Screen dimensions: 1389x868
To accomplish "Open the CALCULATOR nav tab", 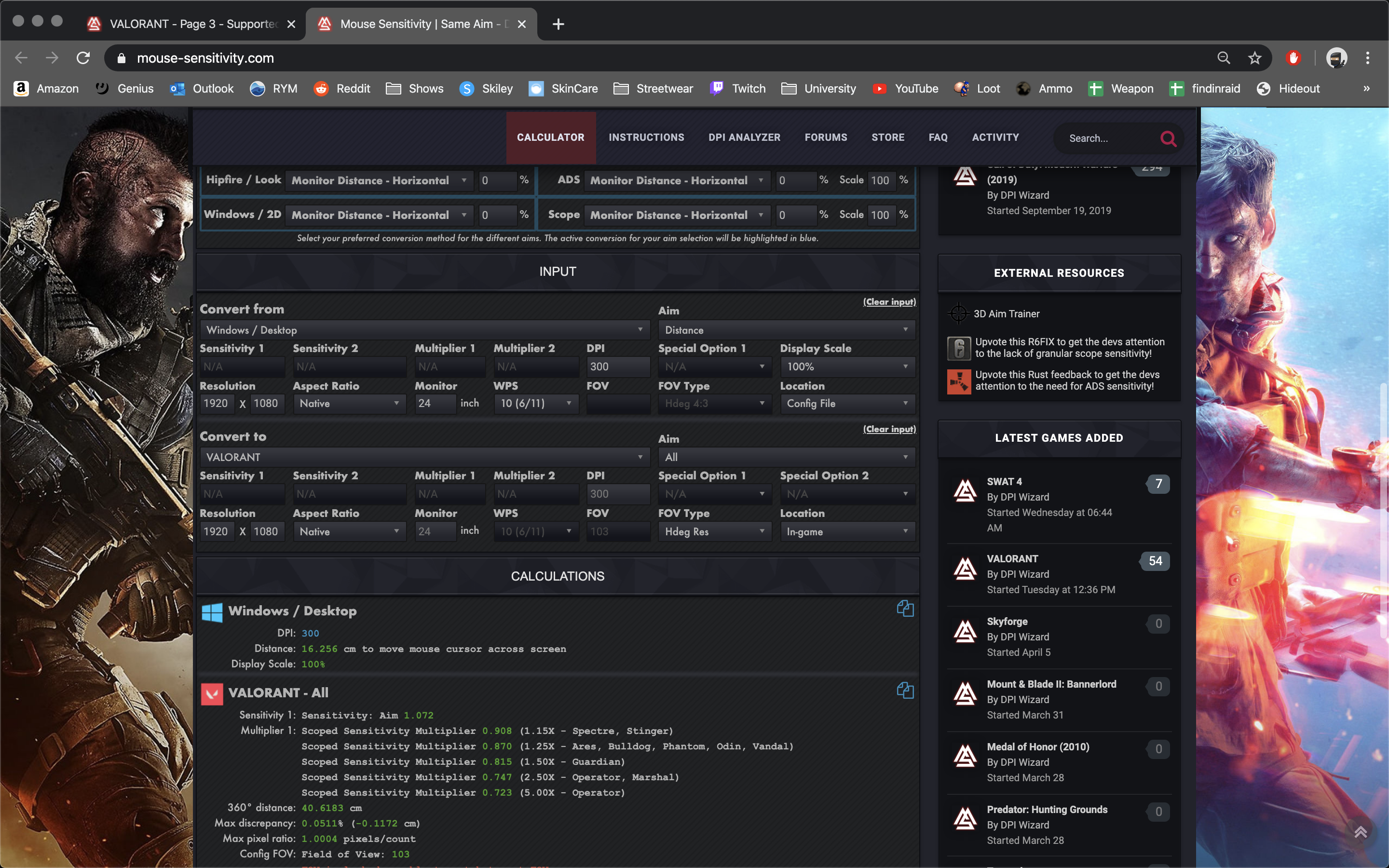I will point(550,138).
